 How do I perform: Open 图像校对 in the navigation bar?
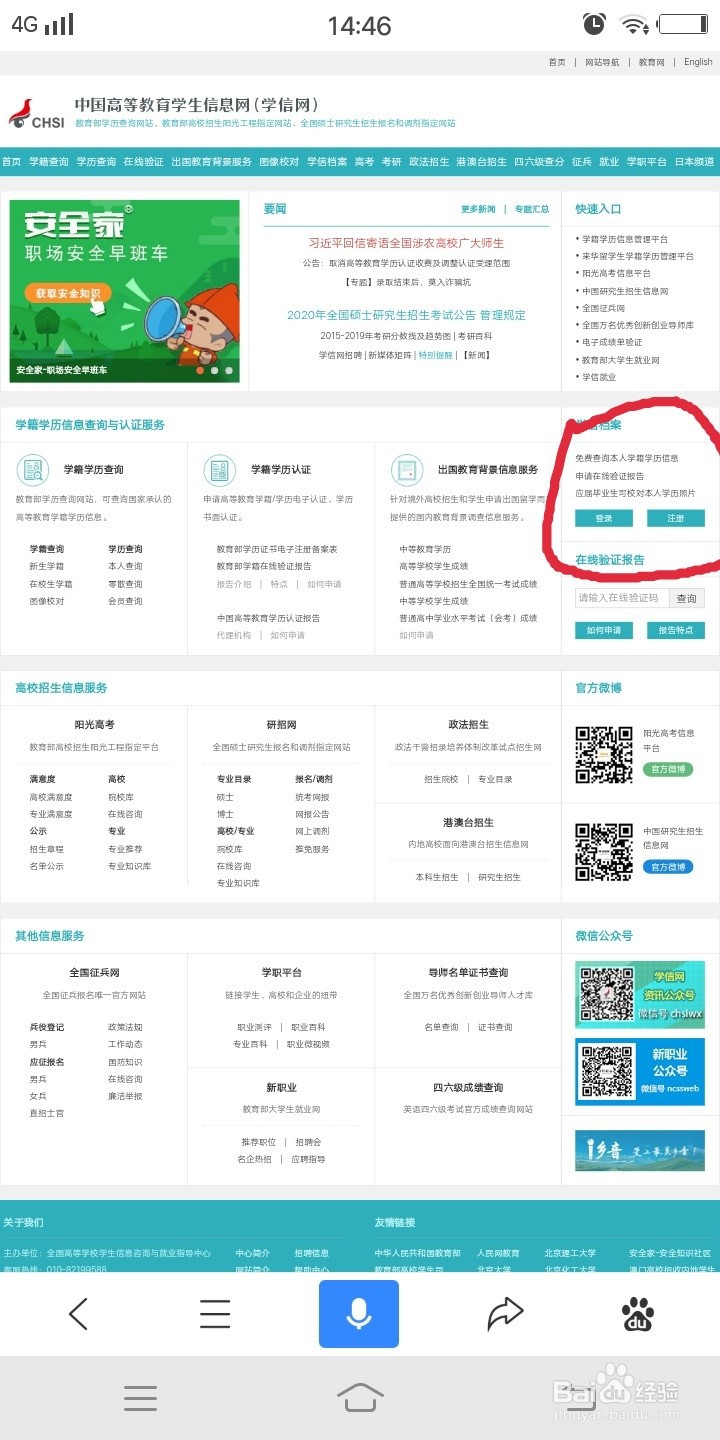[x=279, y=161]
